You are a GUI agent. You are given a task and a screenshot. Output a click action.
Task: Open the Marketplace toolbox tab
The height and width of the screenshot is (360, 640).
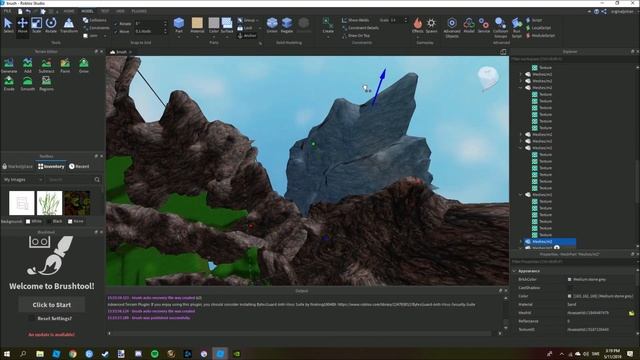(x=18, y=167)
